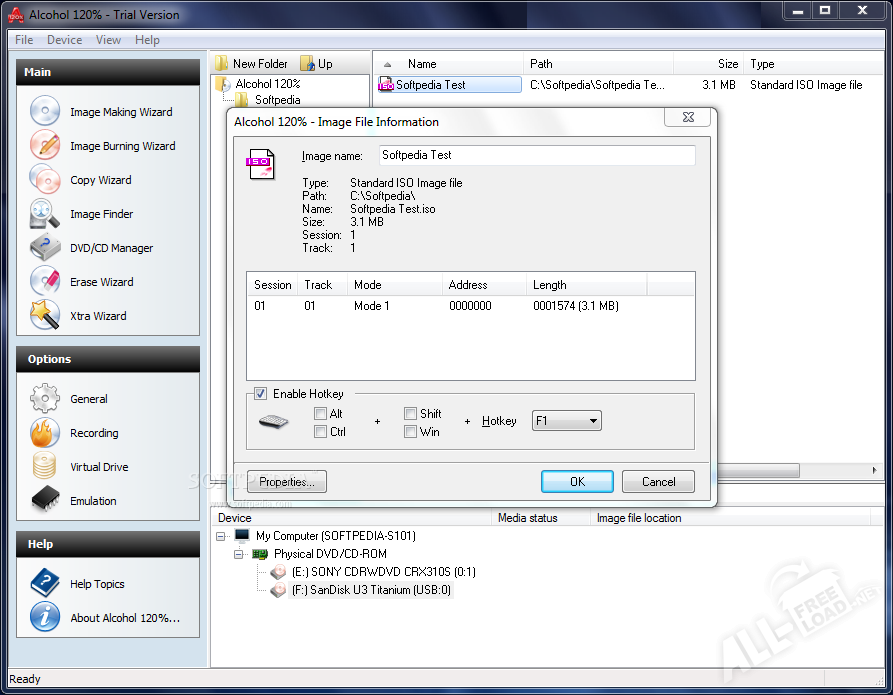
Task: Open the Copy Wizard icon
Action: click(x=45, y=180)
